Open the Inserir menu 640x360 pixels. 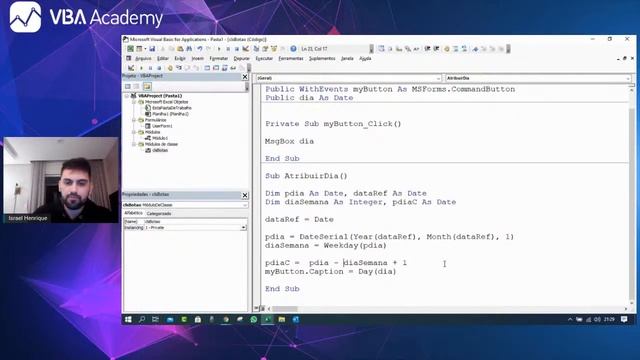pos(197,58)
